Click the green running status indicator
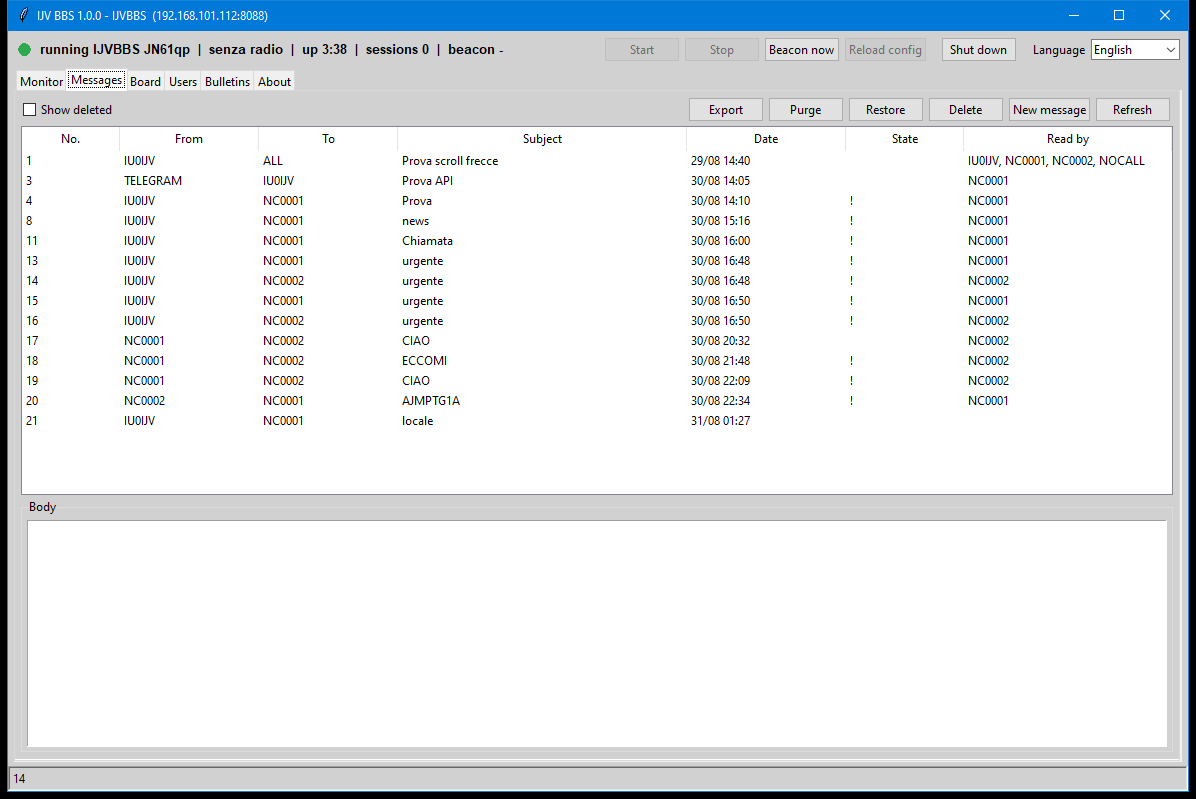The height and width of the screenshot is (799, 1196). (x=24, y=50)
